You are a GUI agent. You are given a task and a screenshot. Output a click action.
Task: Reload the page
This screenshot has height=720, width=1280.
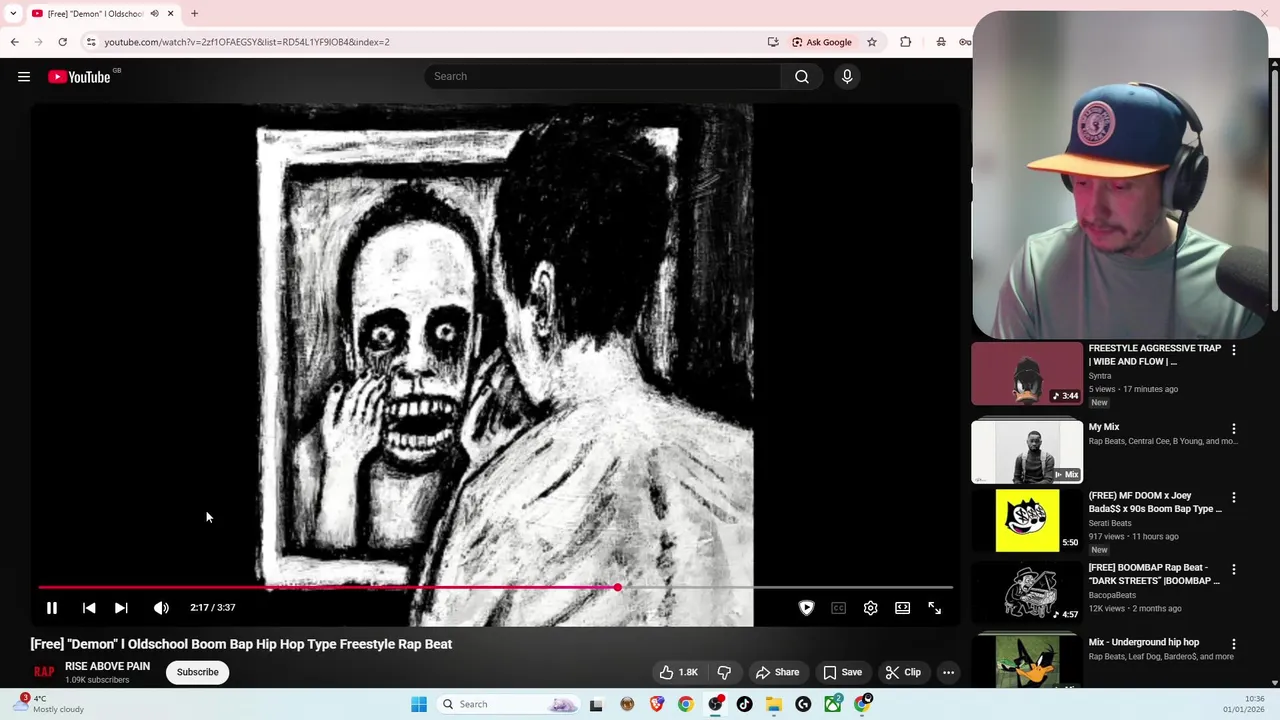pos(62,42)
